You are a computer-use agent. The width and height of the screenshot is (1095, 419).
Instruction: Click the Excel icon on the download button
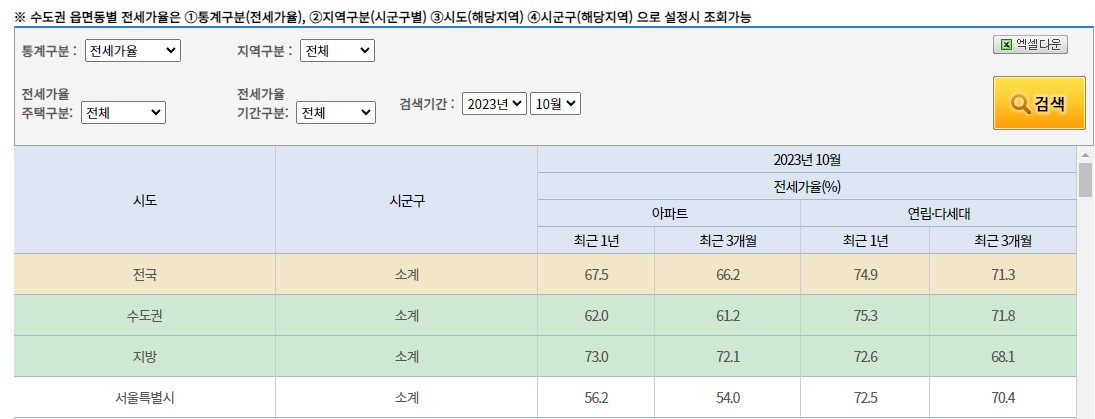[x=1006, y=45]
